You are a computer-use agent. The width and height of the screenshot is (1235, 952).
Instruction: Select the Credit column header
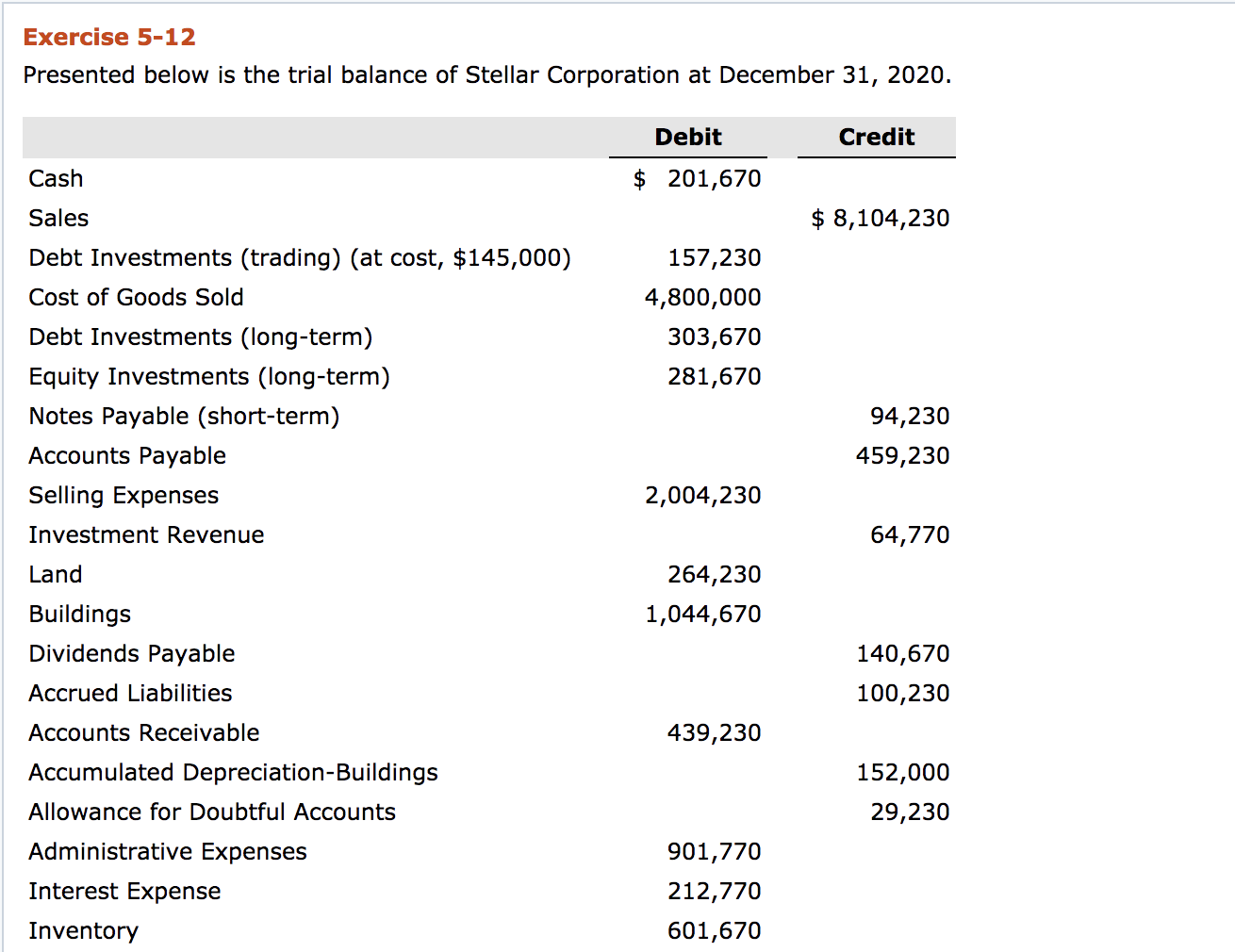875,137
